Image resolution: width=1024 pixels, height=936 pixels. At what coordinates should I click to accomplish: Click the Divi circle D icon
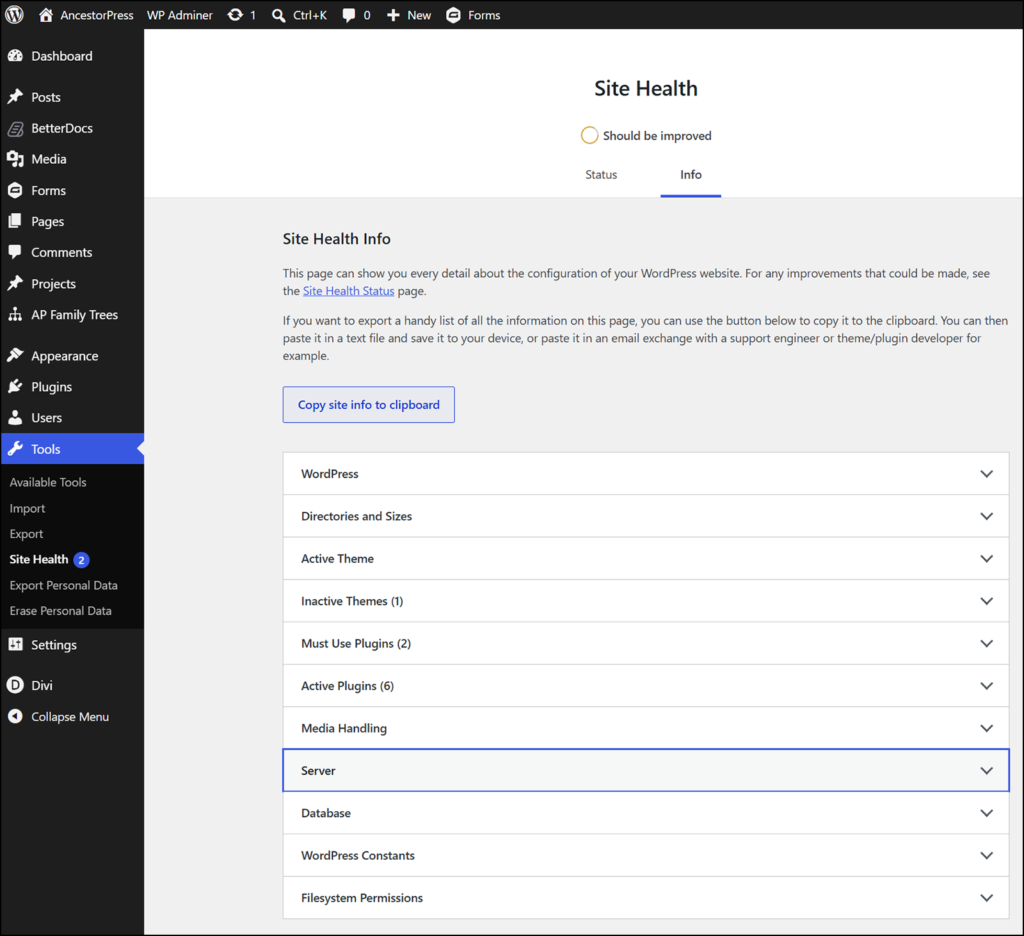[15, 685]
